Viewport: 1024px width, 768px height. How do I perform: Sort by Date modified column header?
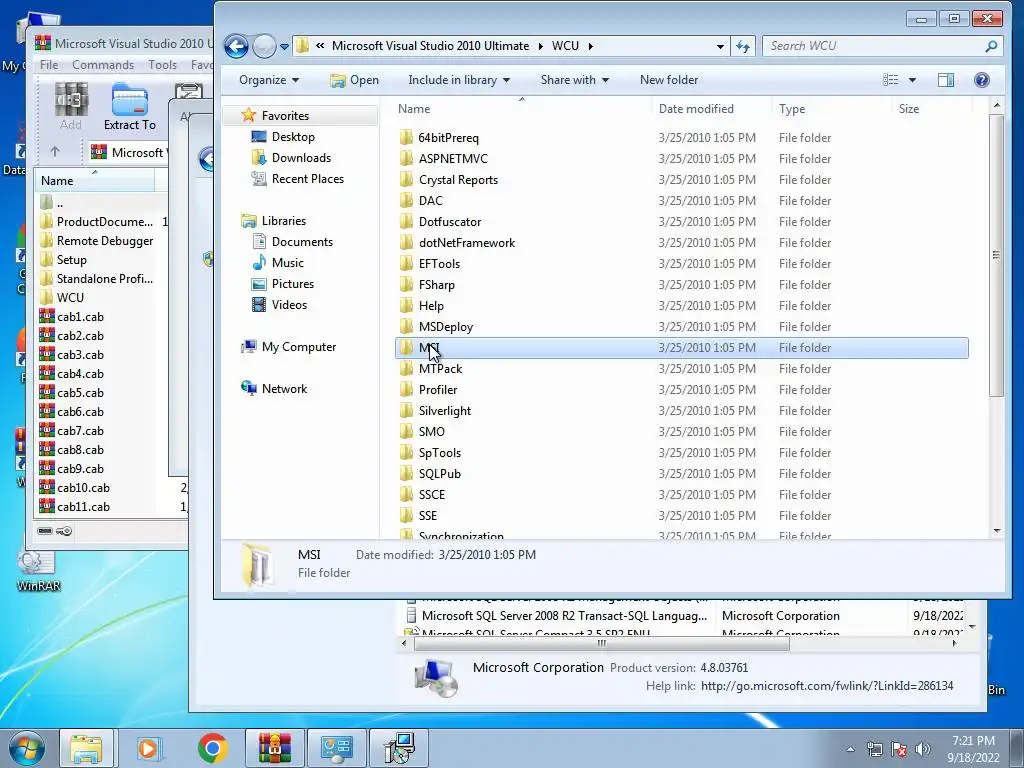[x=712, y=109]
